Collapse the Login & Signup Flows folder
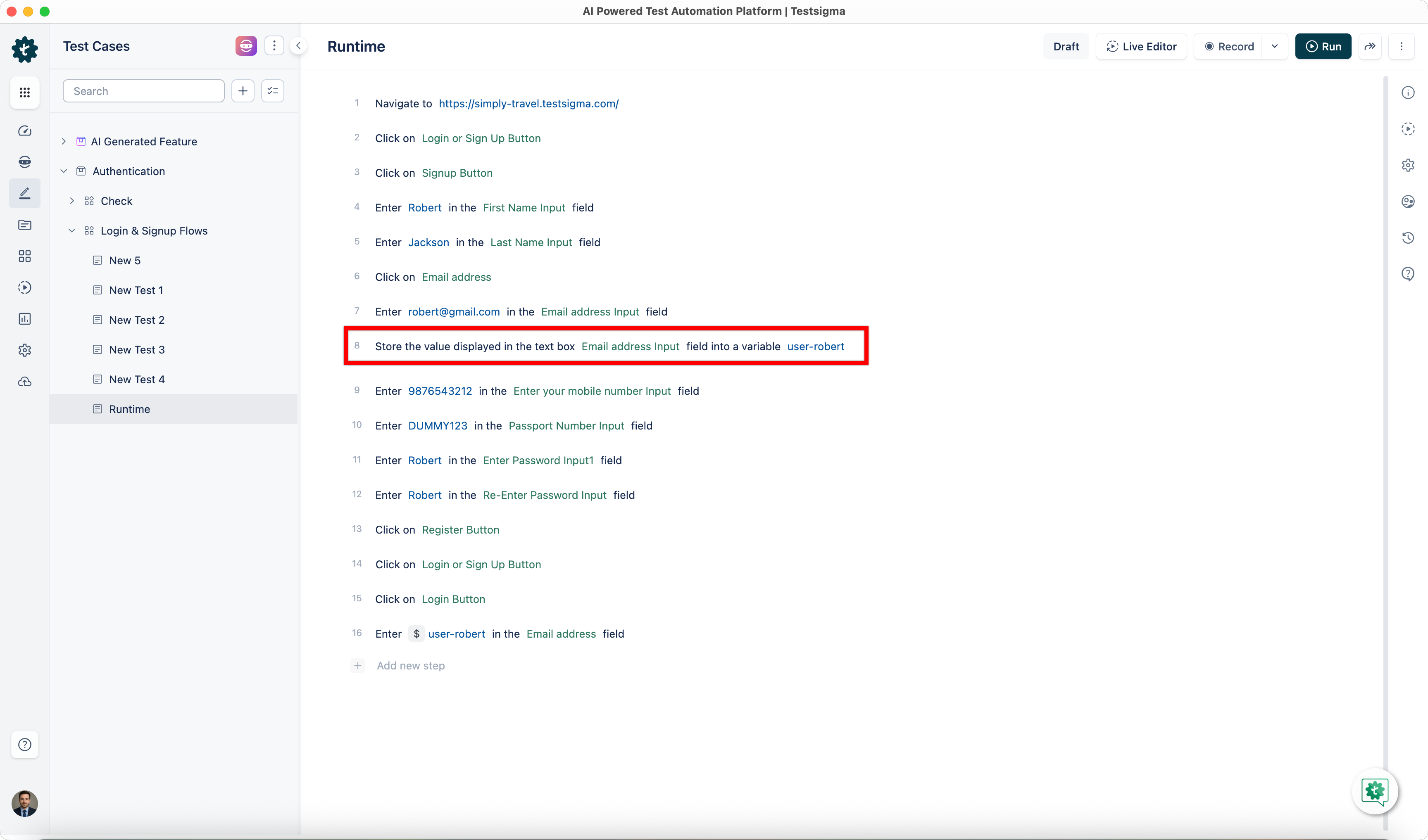The height and width of the screenshot is (840, 1428). coord(72,230)
